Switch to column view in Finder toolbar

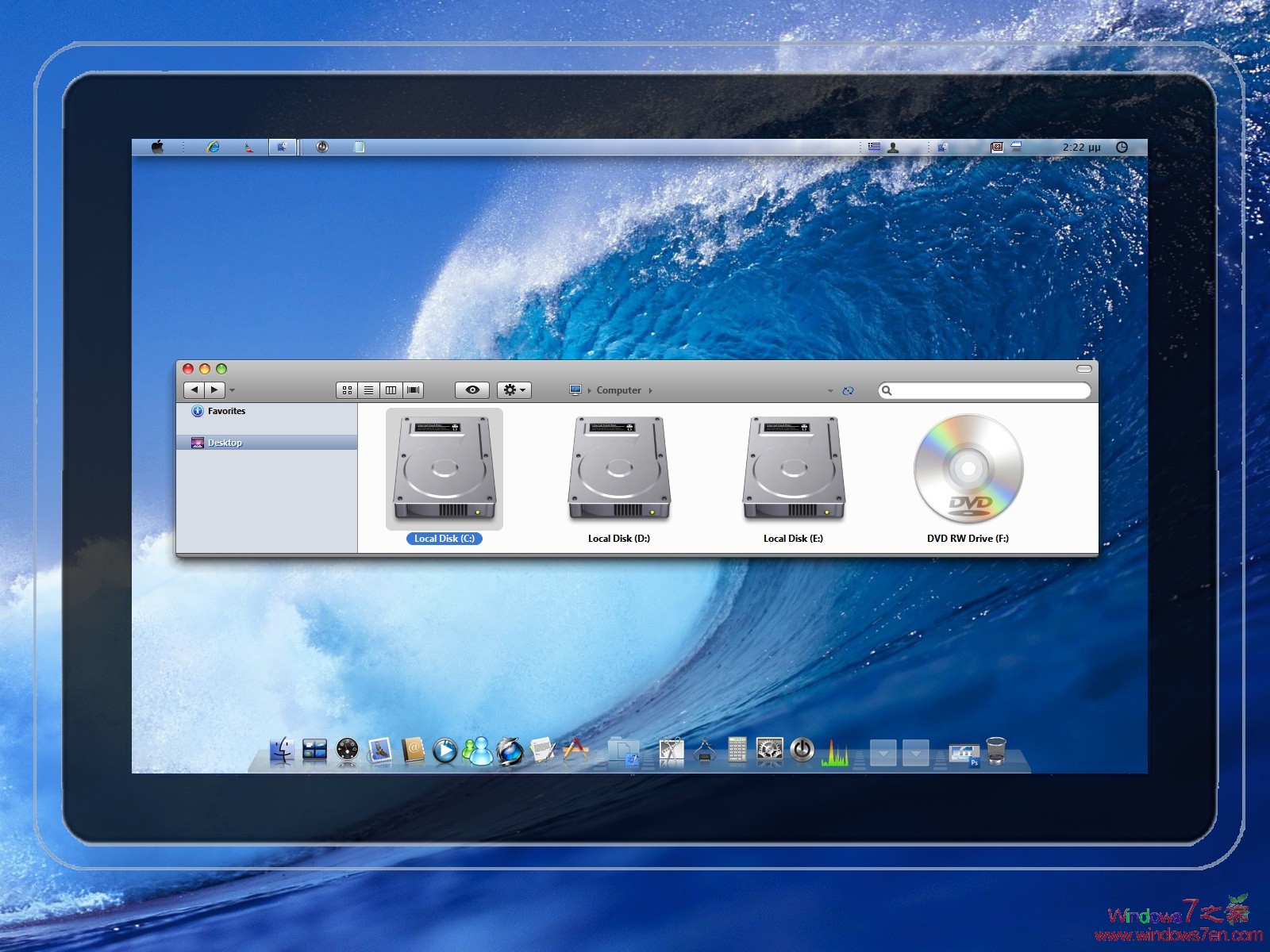391,390
